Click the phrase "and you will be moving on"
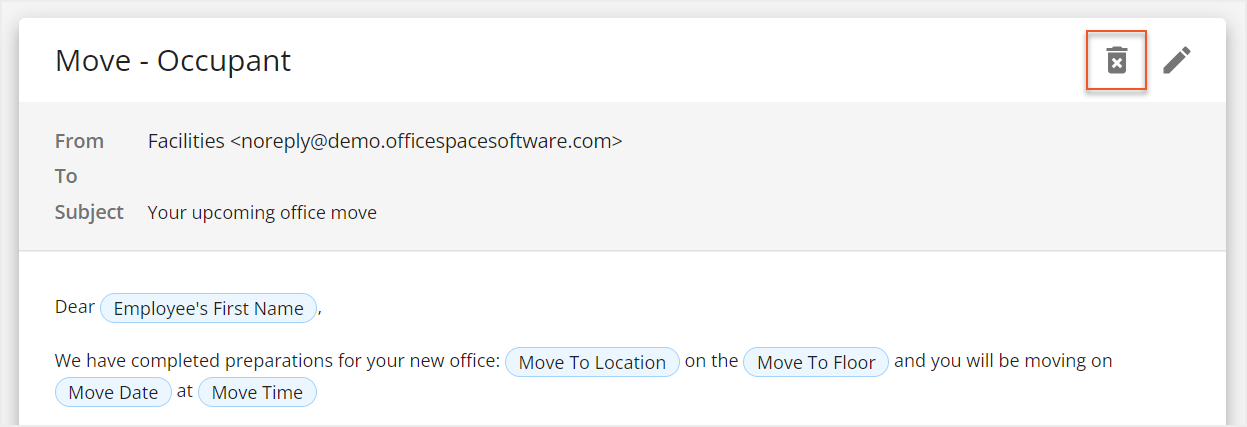The height and width of the screenshot is (427, 1247). [1003, 361]
